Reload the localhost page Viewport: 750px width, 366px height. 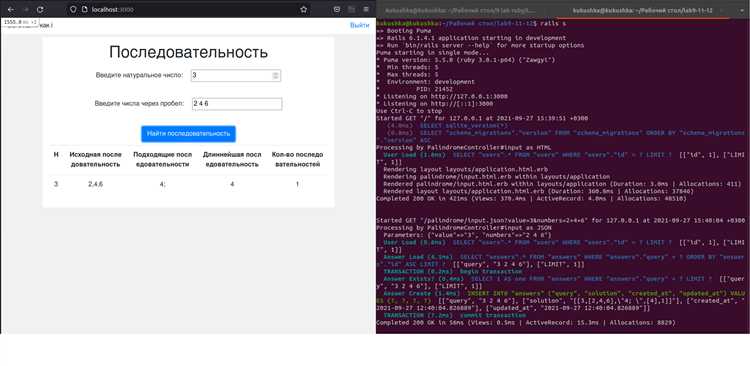(x=40, y=9)
